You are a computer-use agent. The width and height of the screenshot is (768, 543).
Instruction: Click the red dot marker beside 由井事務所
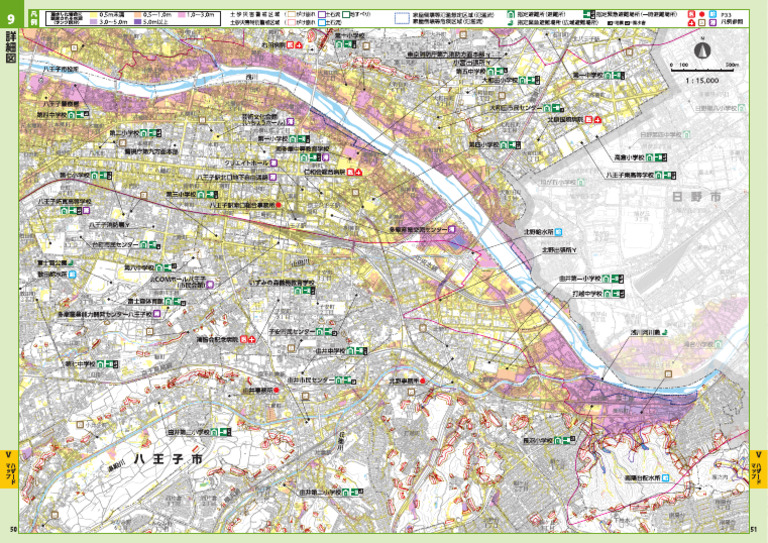(x=276, y=390)
